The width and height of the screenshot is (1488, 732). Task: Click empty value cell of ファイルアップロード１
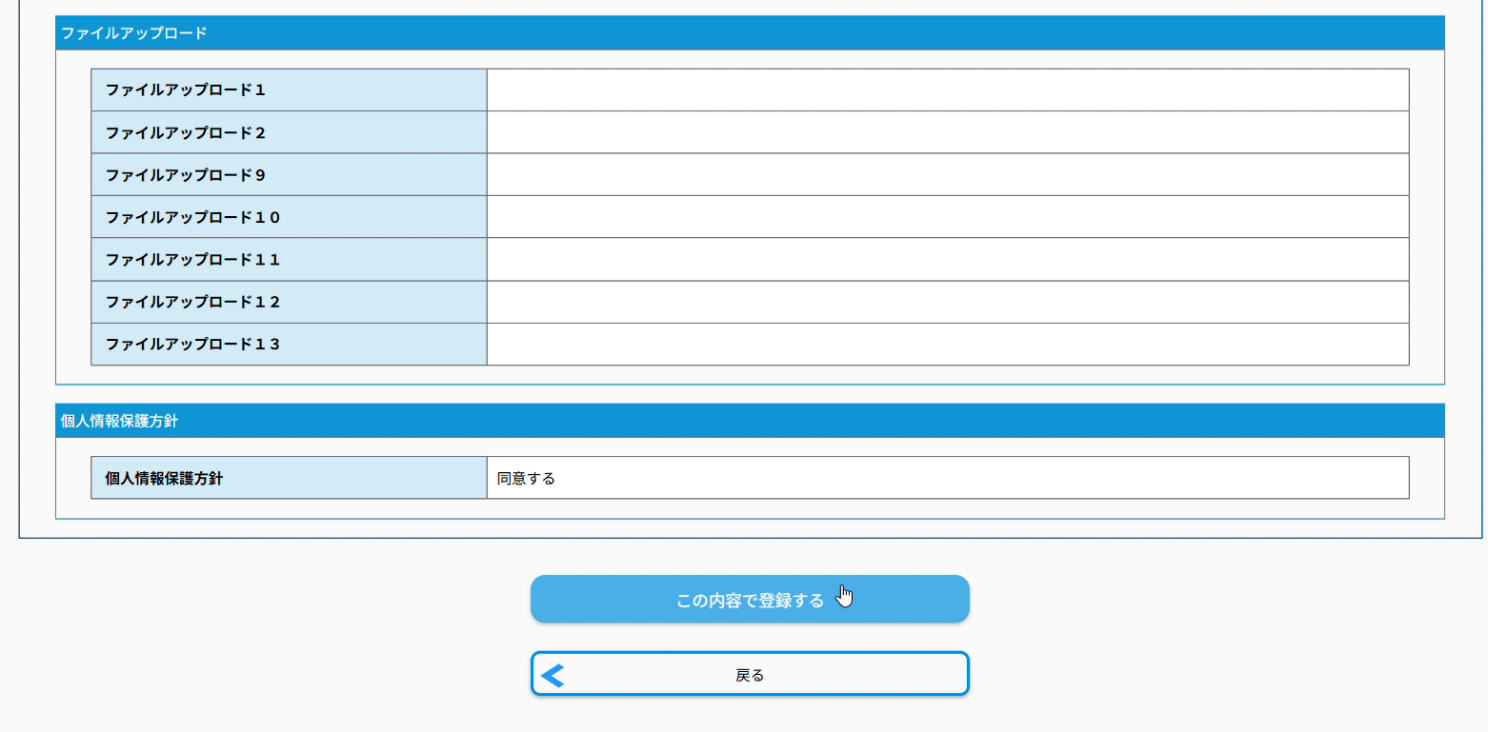[x=947, y=90]
